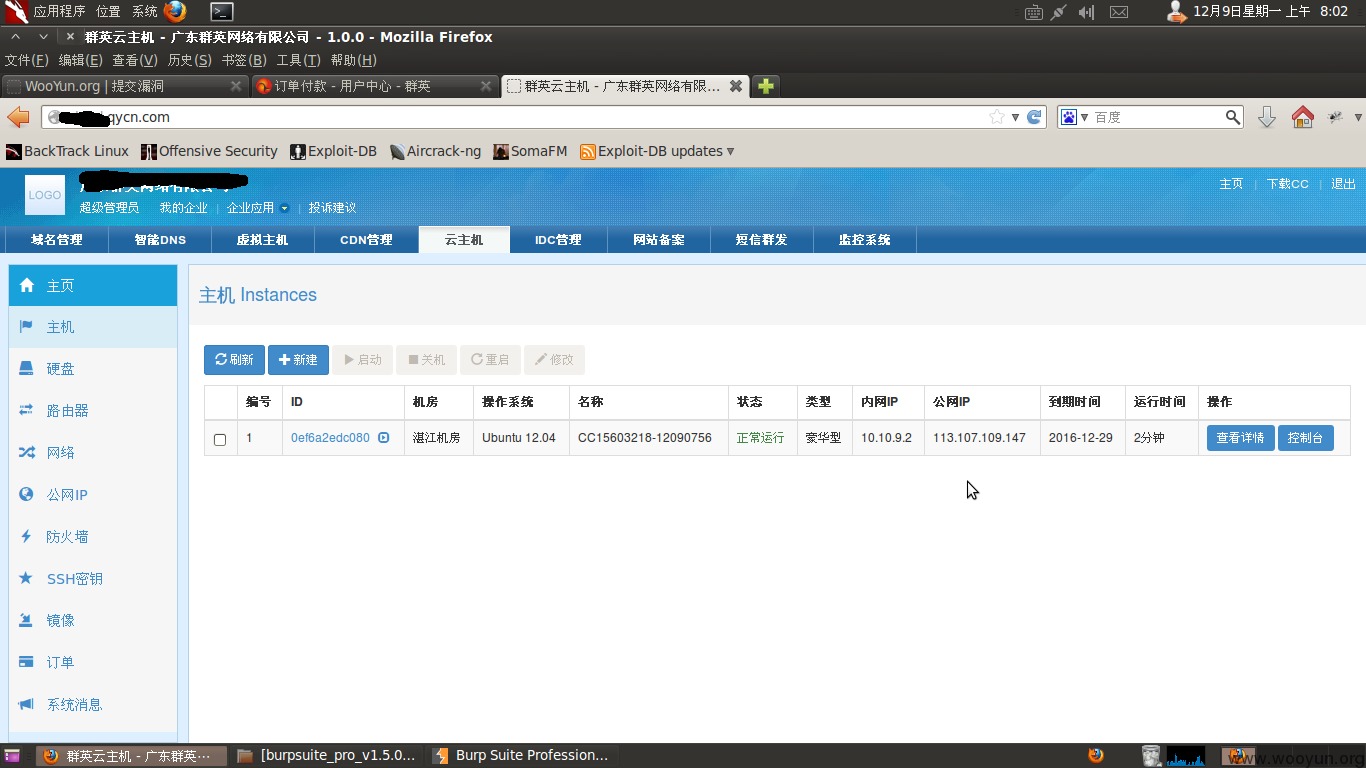The height and width of the screenshot is (768, 1366).
Task: Open 系统消息 in the left sidebar
Action: click(93, 705)
